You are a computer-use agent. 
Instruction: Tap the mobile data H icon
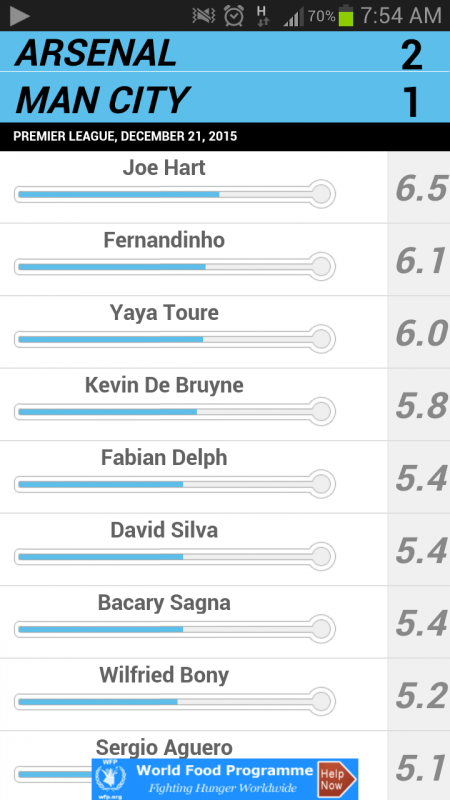click(x=263, y=16)
